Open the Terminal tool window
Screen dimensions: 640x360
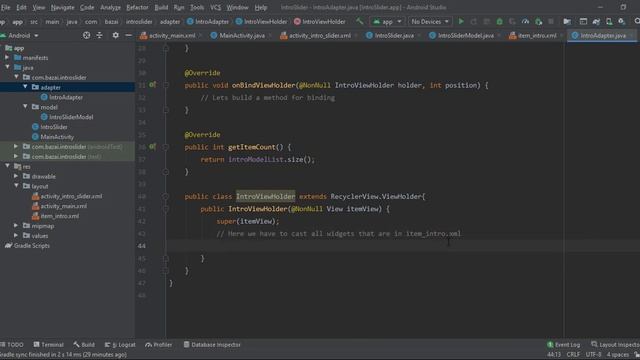point(49,344)
